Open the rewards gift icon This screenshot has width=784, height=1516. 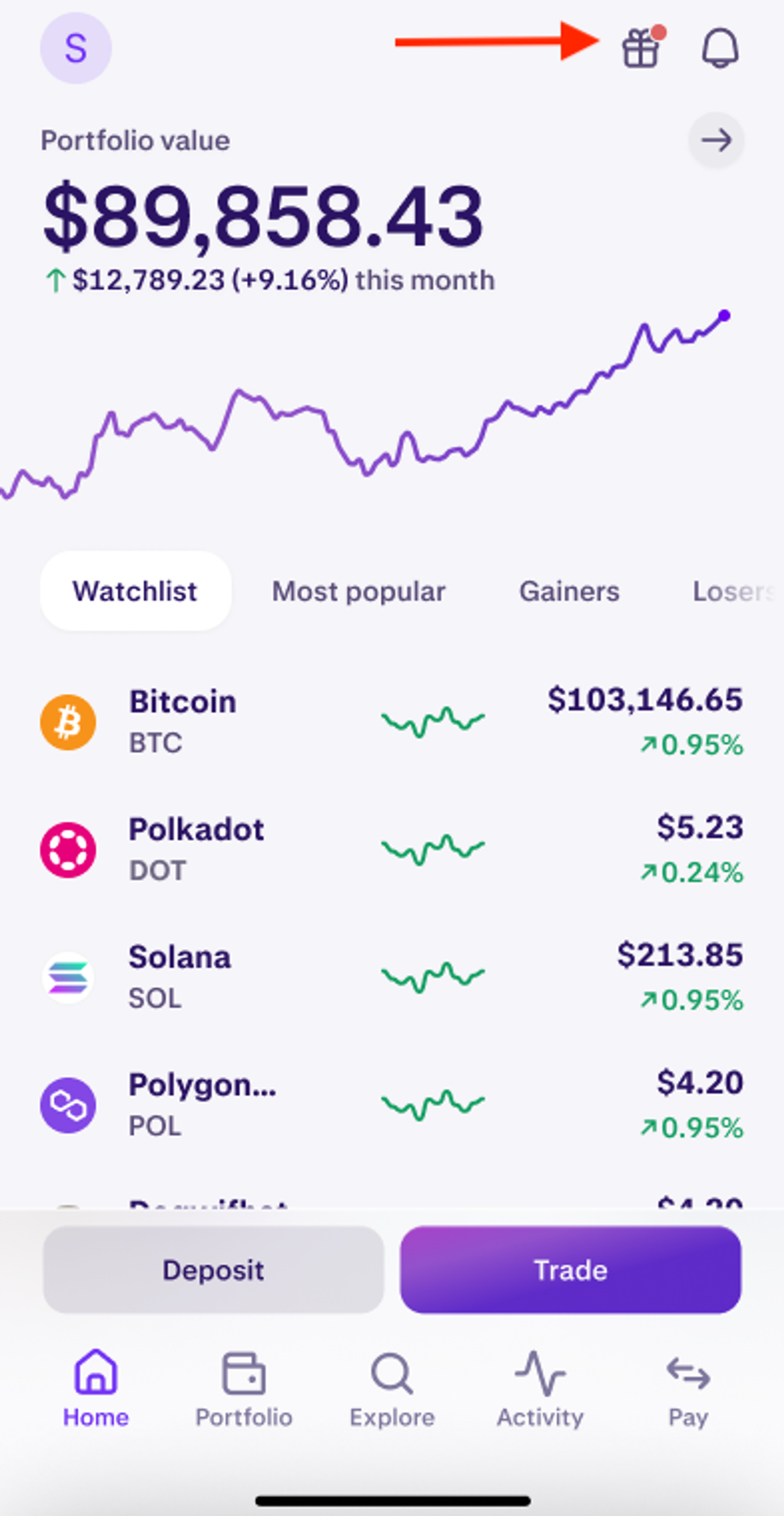[641, 47]
